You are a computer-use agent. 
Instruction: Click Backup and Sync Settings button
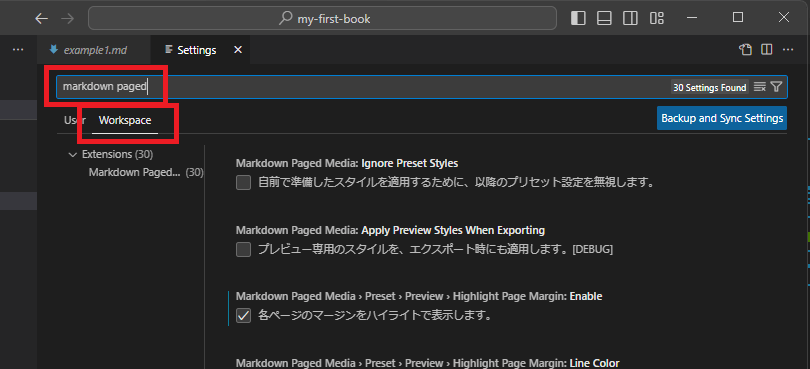[x=722, y=118]
